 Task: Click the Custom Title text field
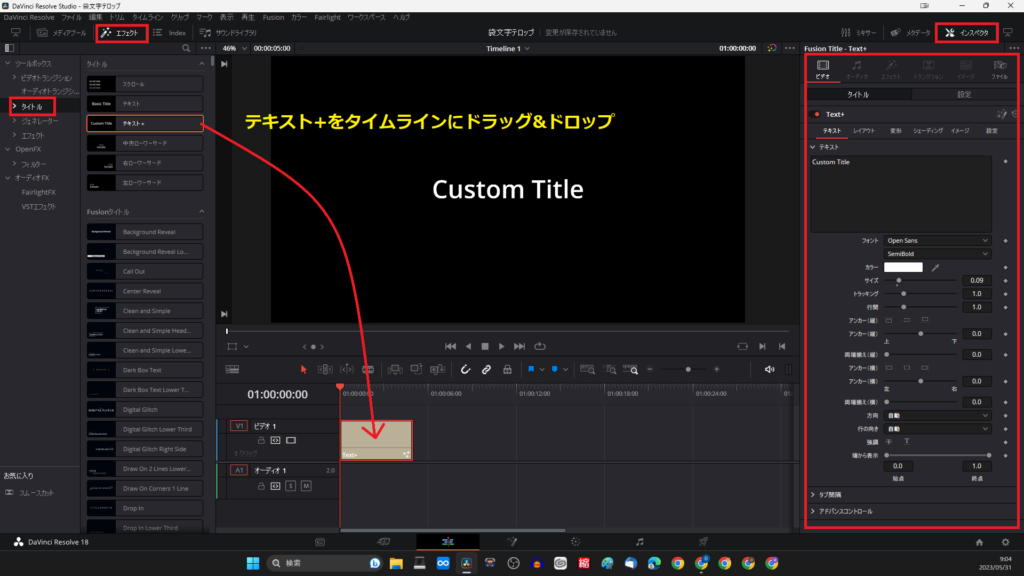(x=901, y=194)
